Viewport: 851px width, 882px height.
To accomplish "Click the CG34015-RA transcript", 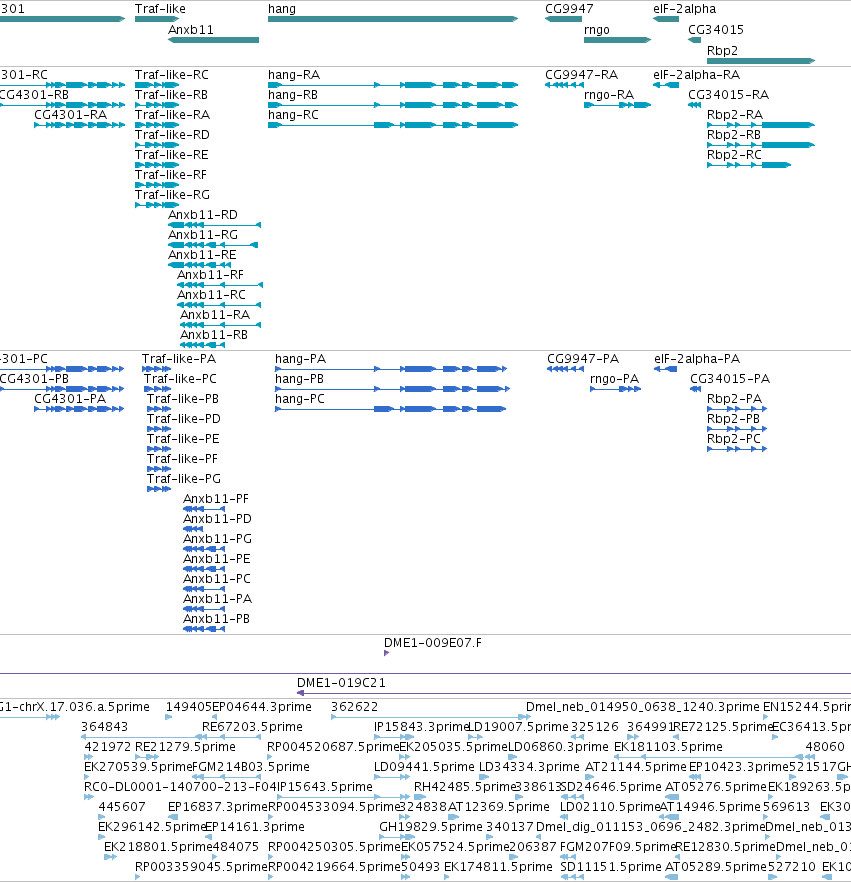I will (x=695, y=105).
